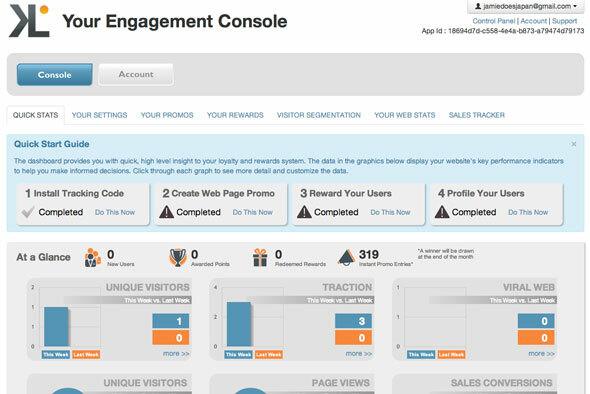Expand more details for Traction chart
590x394 pixels.
pyautogui.click(x=359, y=354)
